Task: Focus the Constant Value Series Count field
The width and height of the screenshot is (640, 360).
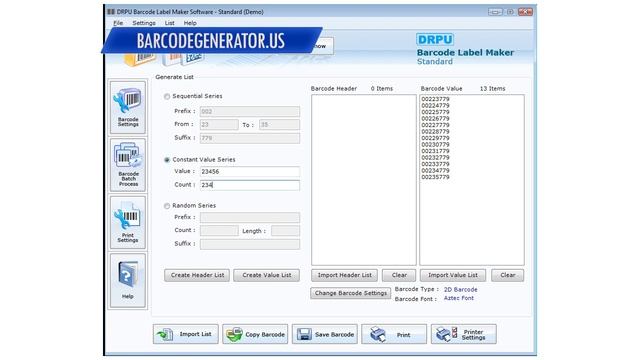Action: click(x=250, y=185)
